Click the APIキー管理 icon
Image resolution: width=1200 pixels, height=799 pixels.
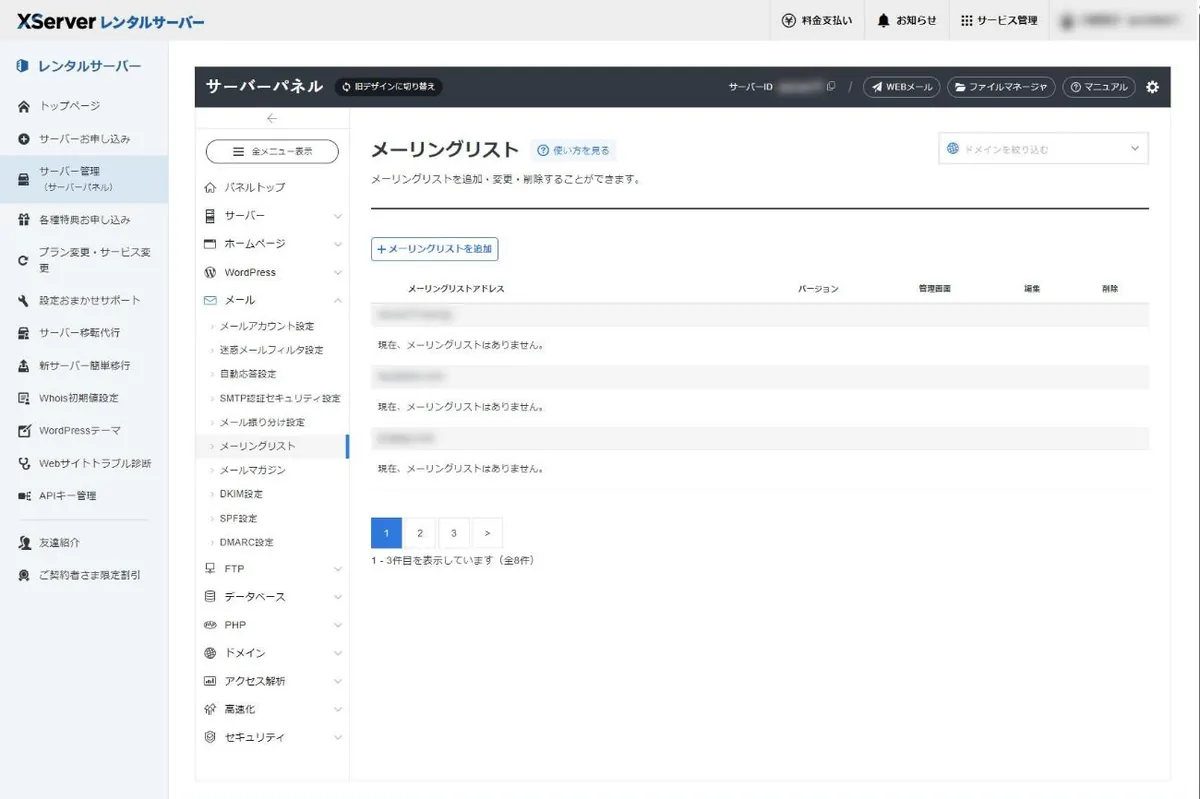(24, 496)
